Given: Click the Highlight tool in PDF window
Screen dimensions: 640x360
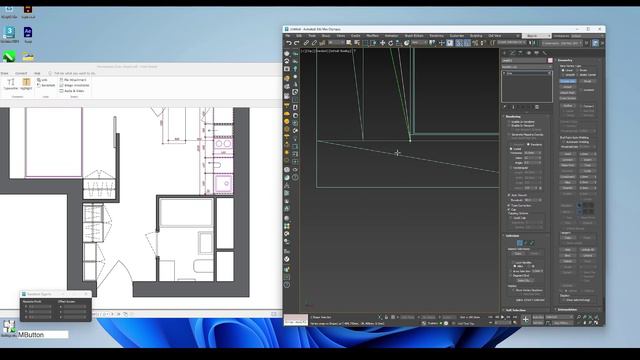Looking at the screenshot, I should click(x=26, y=84).
